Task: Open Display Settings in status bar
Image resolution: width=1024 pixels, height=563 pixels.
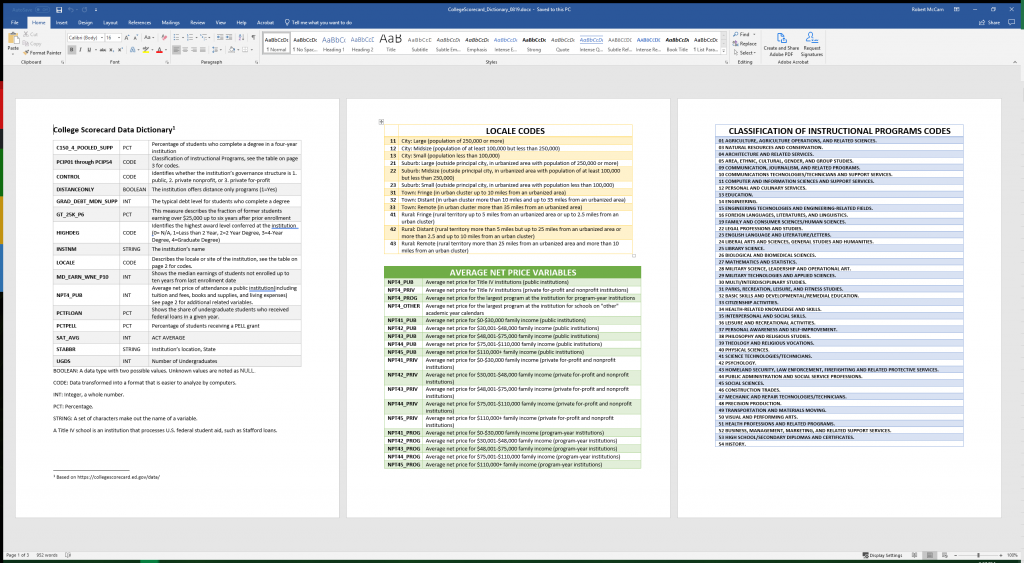Action: pyautogui.click(x=882, y=555)
